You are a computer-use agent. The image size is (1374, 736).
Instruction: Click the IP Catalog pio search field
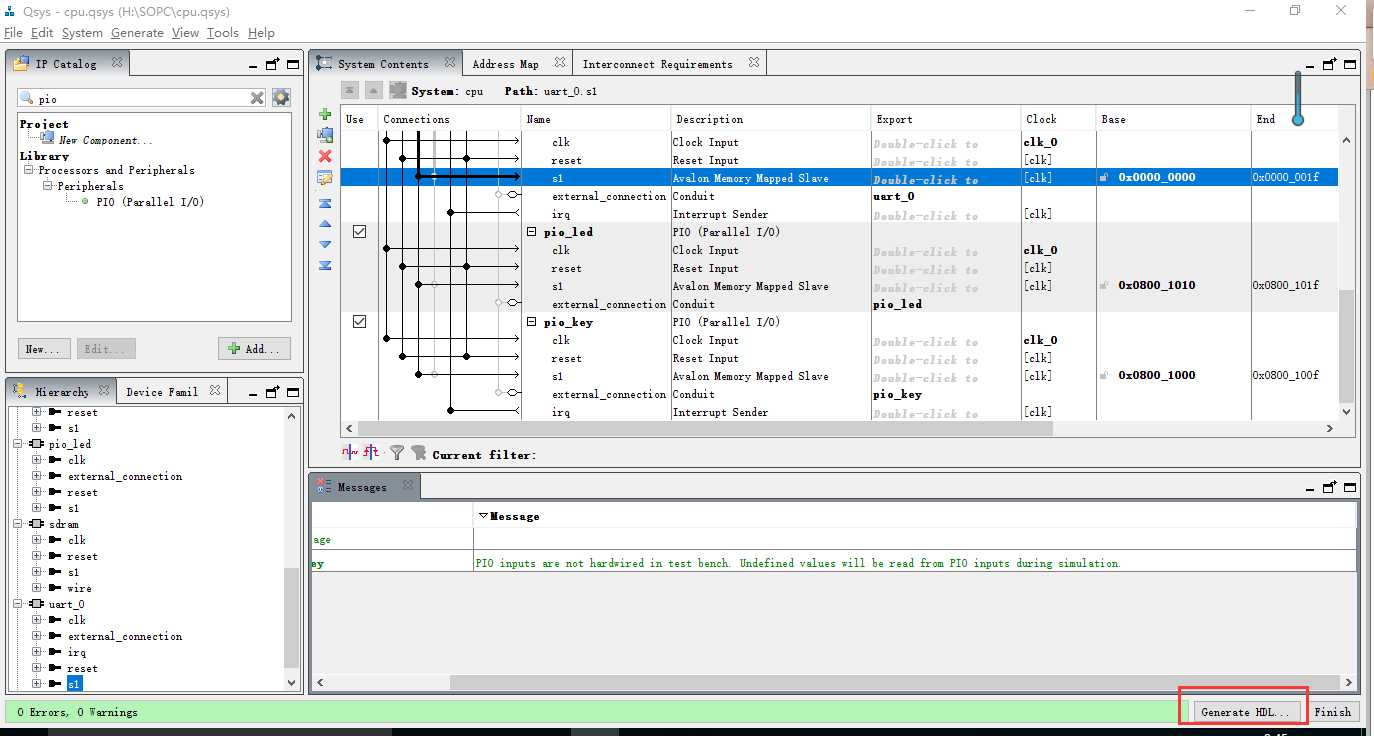point(140,99)
